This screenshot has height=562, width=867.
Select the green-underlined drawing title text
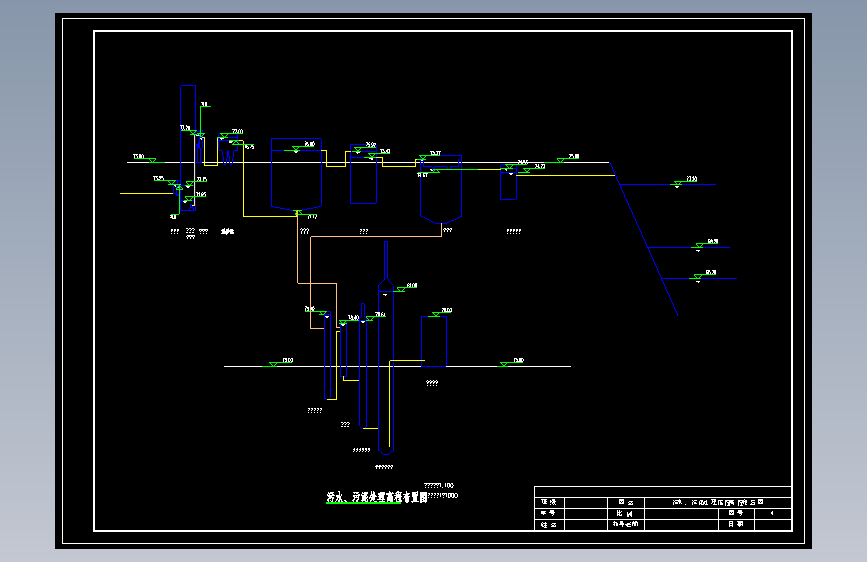(x=377, y=497)
